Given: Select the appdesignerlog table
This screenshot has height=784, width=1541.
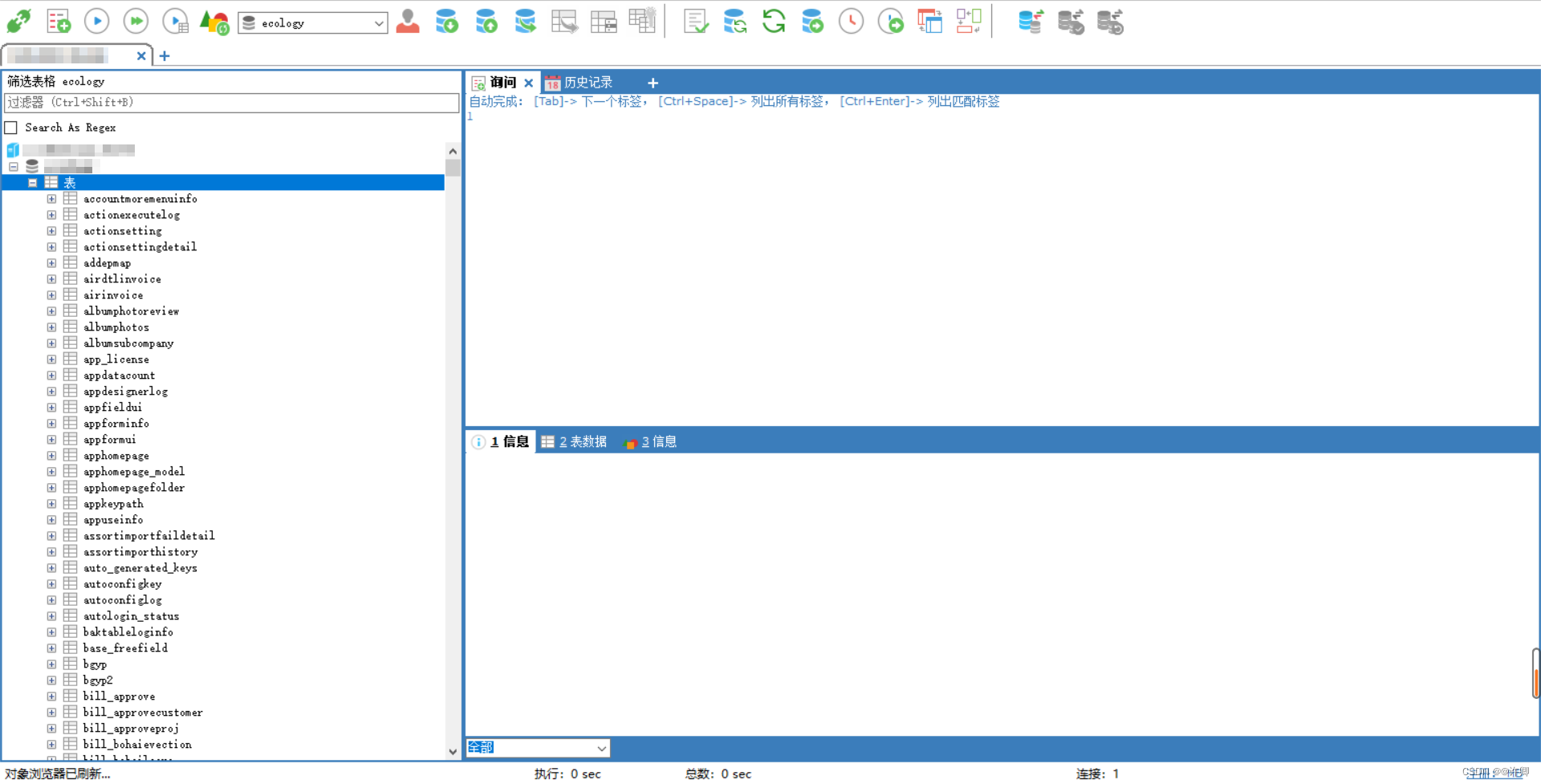Looking at the screenshot, I should pyautogui.click(x=126, y=392).
